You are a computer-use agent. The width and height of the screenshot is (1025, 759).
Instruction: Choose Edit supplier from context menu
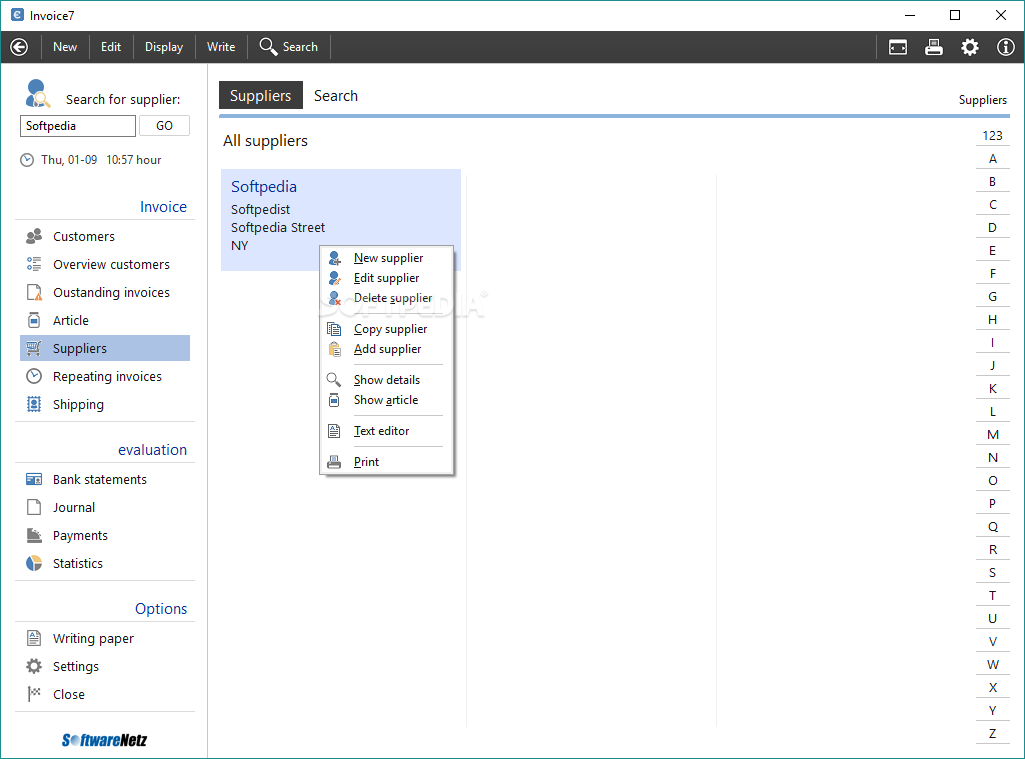tap(386, 278)
